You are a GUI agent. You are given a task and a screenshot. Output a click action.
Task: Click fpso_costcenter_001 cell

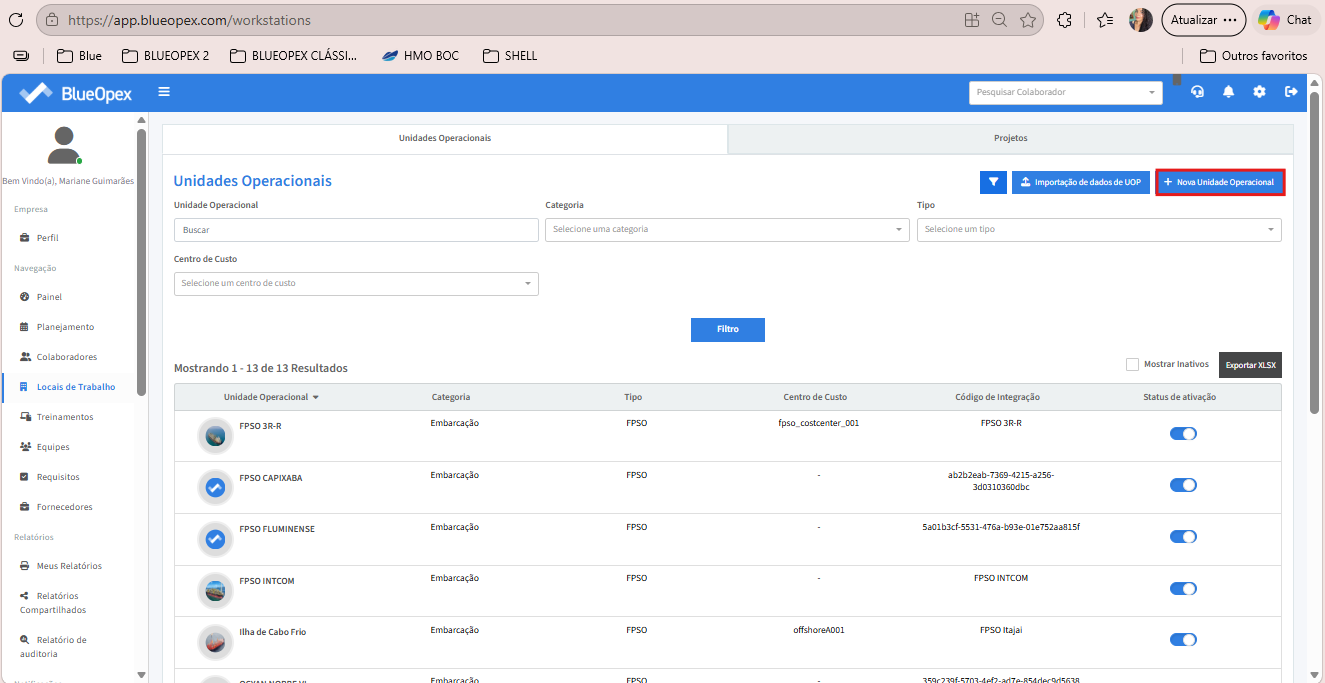[x=818, y=423]
